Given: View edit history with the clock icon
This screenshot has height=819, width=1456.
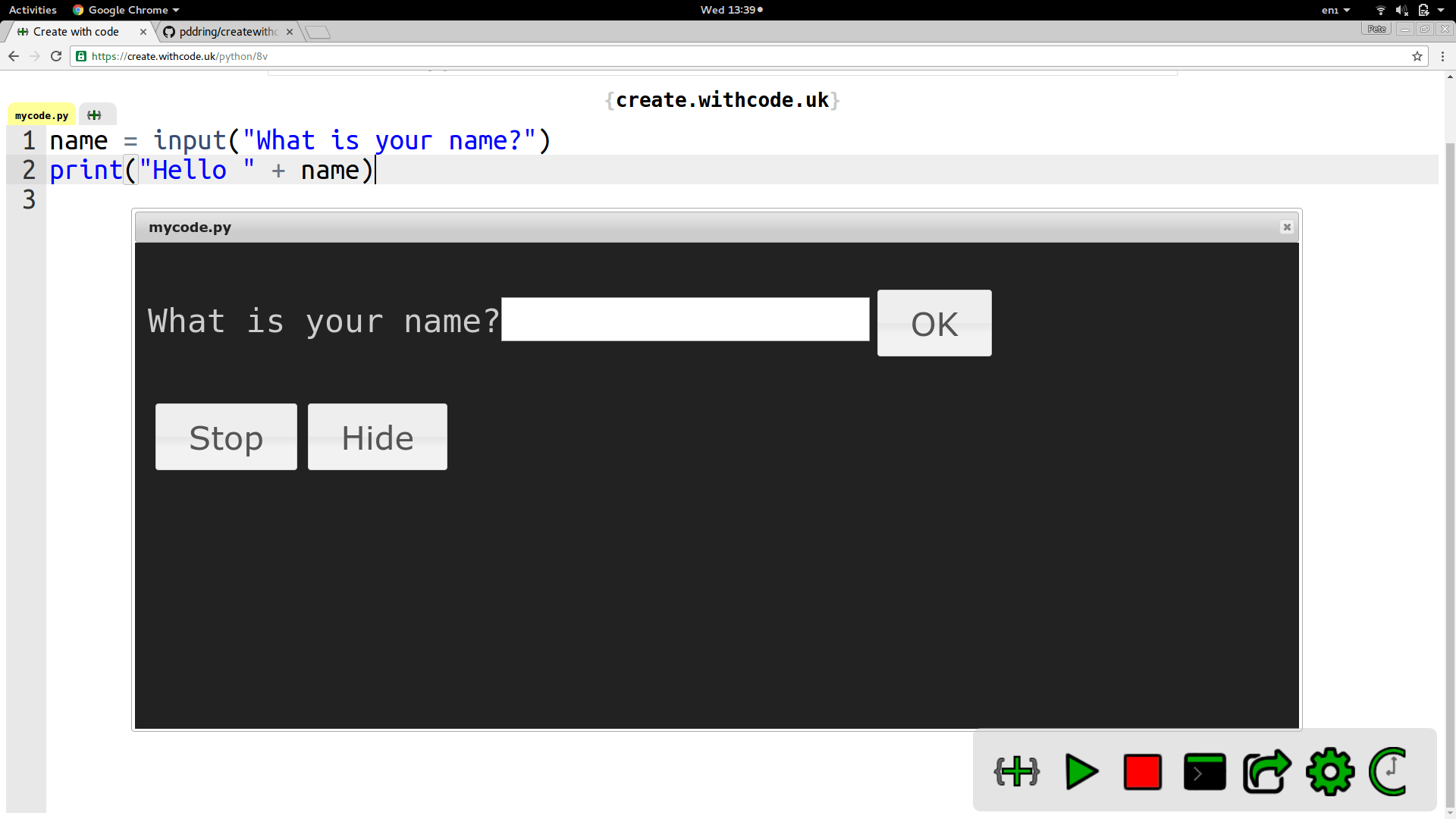Looking at the screenshot, I should (1390, 772).
